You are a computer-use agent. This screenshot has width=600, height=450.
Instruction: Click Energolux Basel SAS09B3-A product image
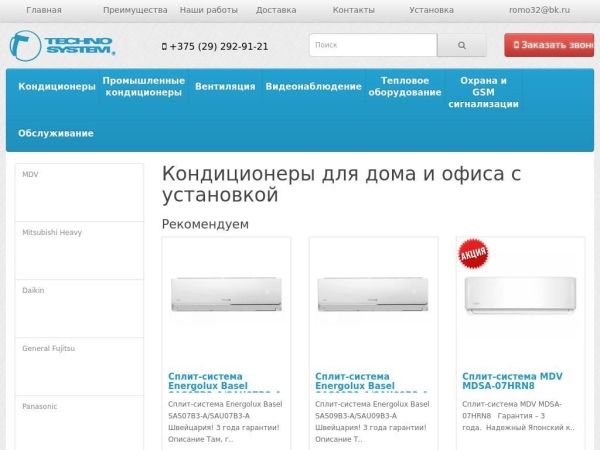(x=373, y=294)
